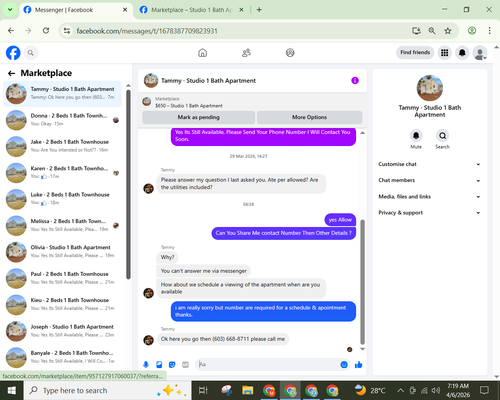This screenshot has height=400, width=500.
Task: Open the Friends icon in top navigation
Action: click(246, 53)
